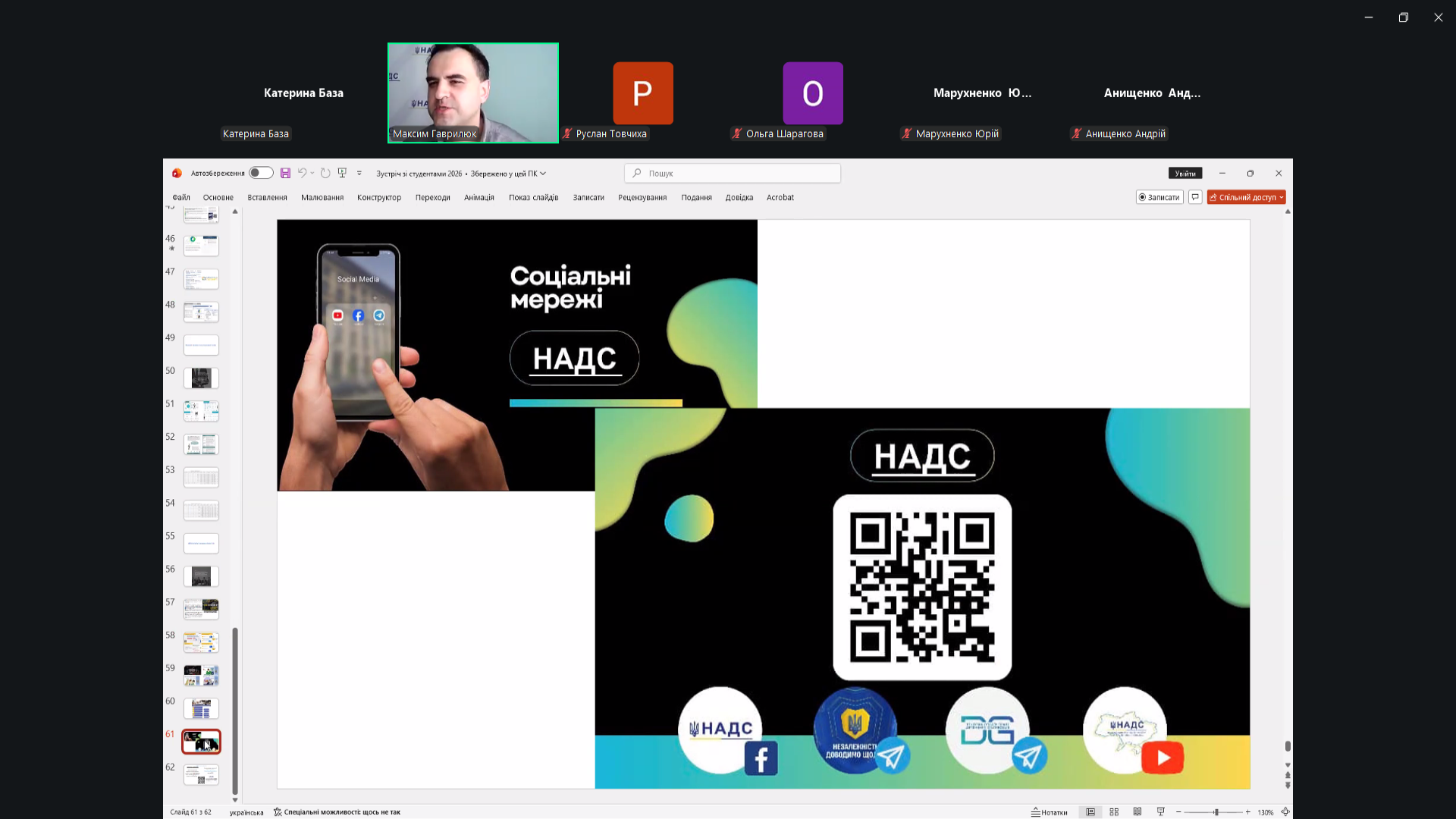Click the Записати ribbon tab
The image size is (1456, 819).
(588, 197)
